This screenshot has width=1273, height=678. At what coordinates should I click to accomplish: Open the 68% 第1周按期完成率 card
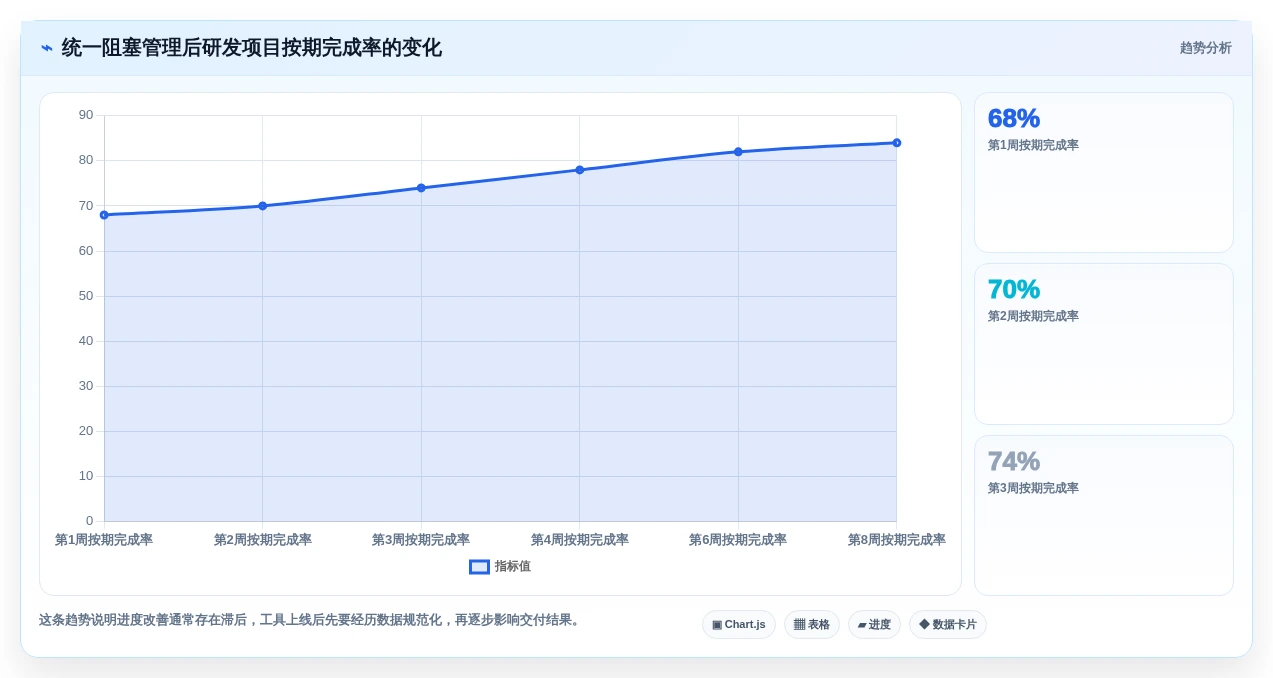(x=1104, y=172)
